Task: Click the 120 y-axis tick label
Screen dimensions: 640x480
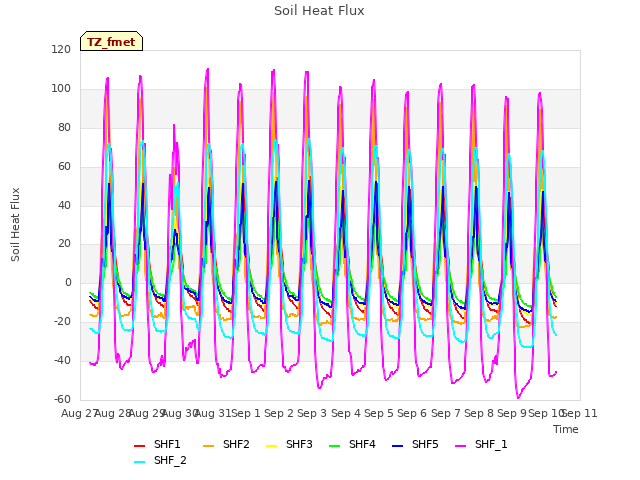Action: click(61, 49)
